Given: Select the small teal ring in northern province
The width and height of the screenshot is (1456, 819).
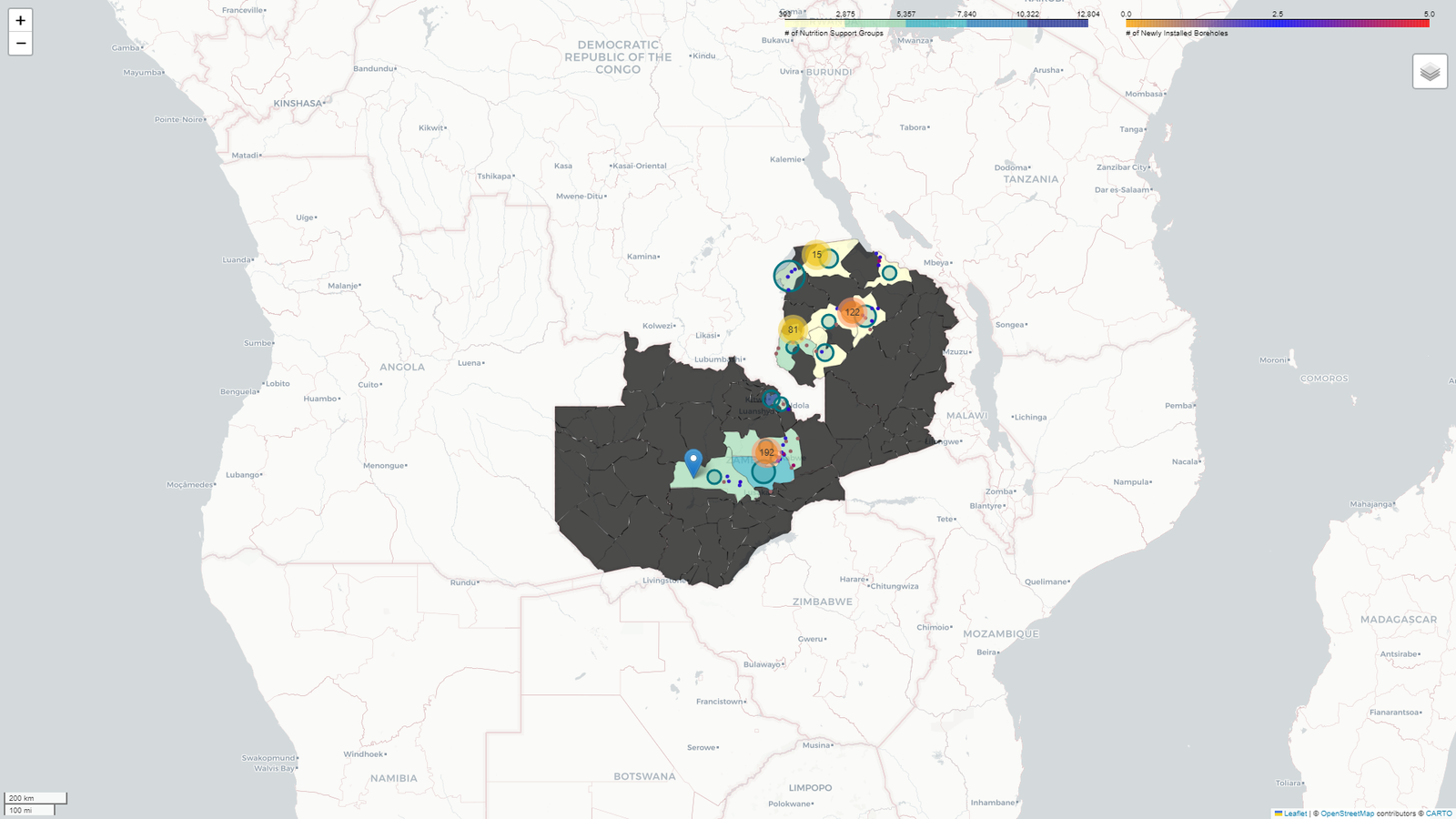Looking at the screenshot, I should [889, 272].
